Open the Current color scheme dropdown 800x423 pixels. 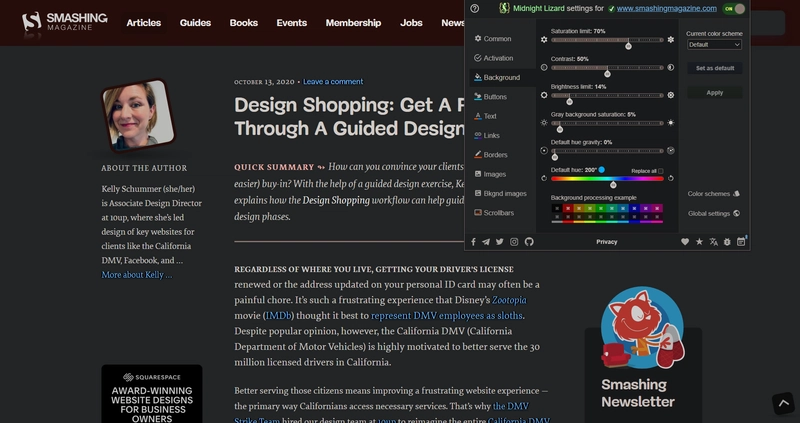[x=714, y=44]
